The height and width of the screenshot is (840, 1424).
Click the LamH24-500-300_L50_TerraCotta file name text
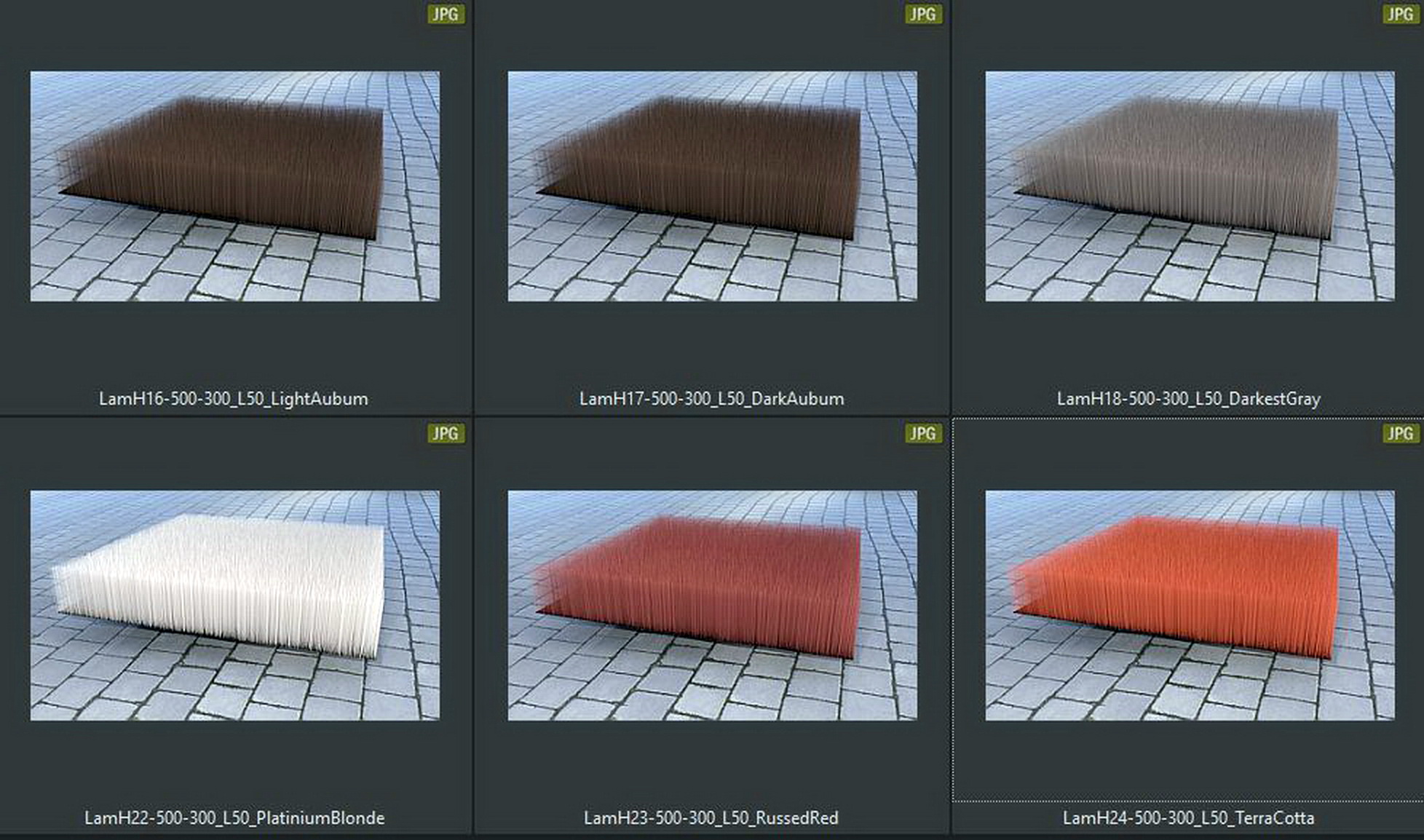pos(1188,818)
